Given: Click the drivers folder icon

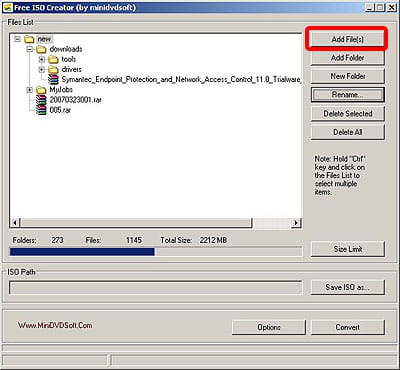Looking at the screenshot, I should pos(53,69).
